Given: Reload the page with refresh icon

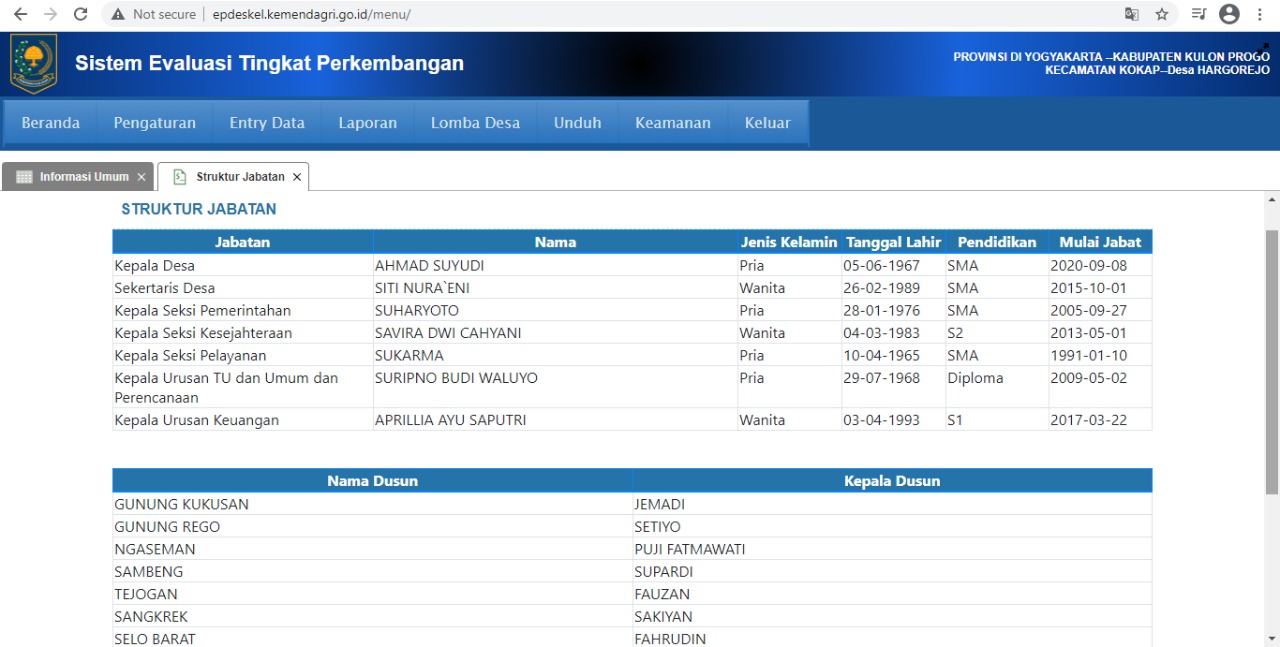Looking at the screenshot, I should tap(81, 15).
